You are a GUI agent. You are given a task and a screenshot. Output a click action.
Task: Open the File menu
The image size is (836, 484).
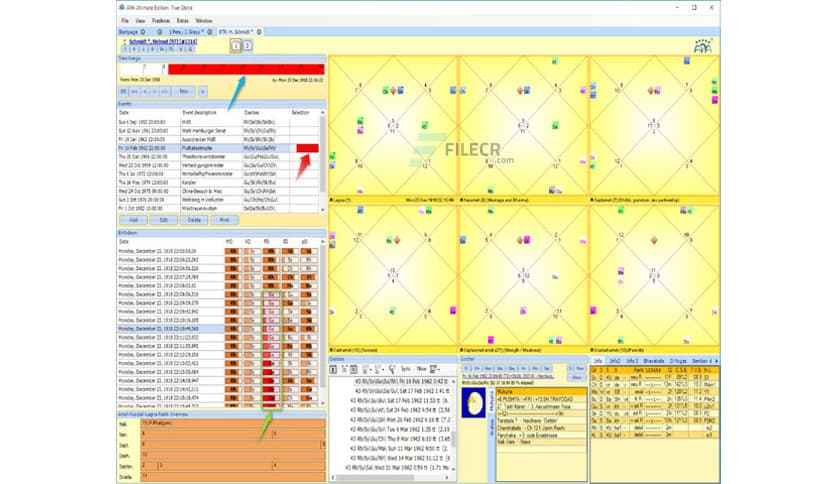click(x=125, y=21)
